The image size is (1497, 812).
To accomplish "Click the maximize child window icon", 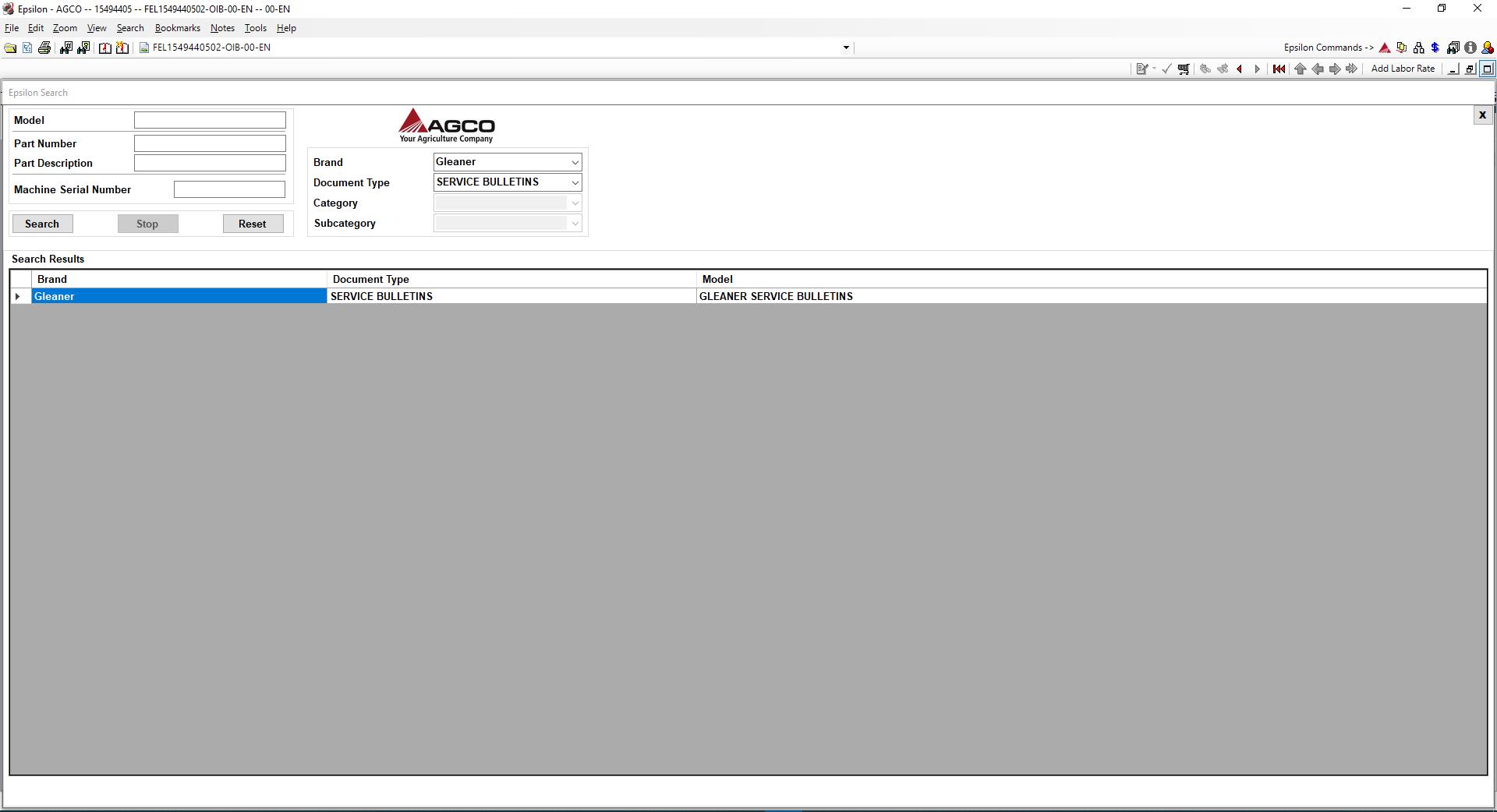I will pyautogui.click(x=1488, y=69).
